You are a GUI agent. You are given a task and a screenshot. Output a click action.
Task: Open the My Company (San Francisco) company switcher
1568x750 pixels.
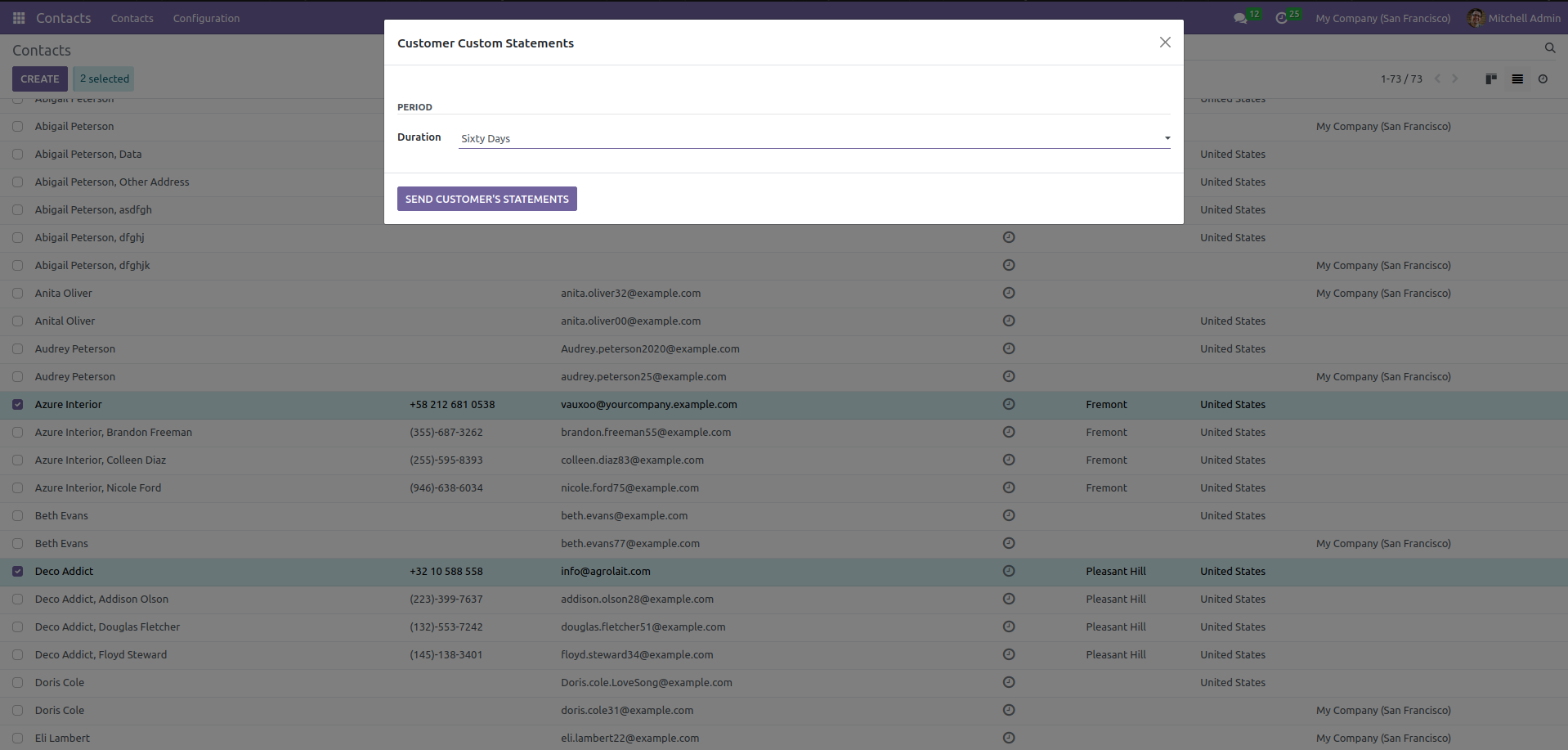pyautogui.click(x=1383, y=18)
